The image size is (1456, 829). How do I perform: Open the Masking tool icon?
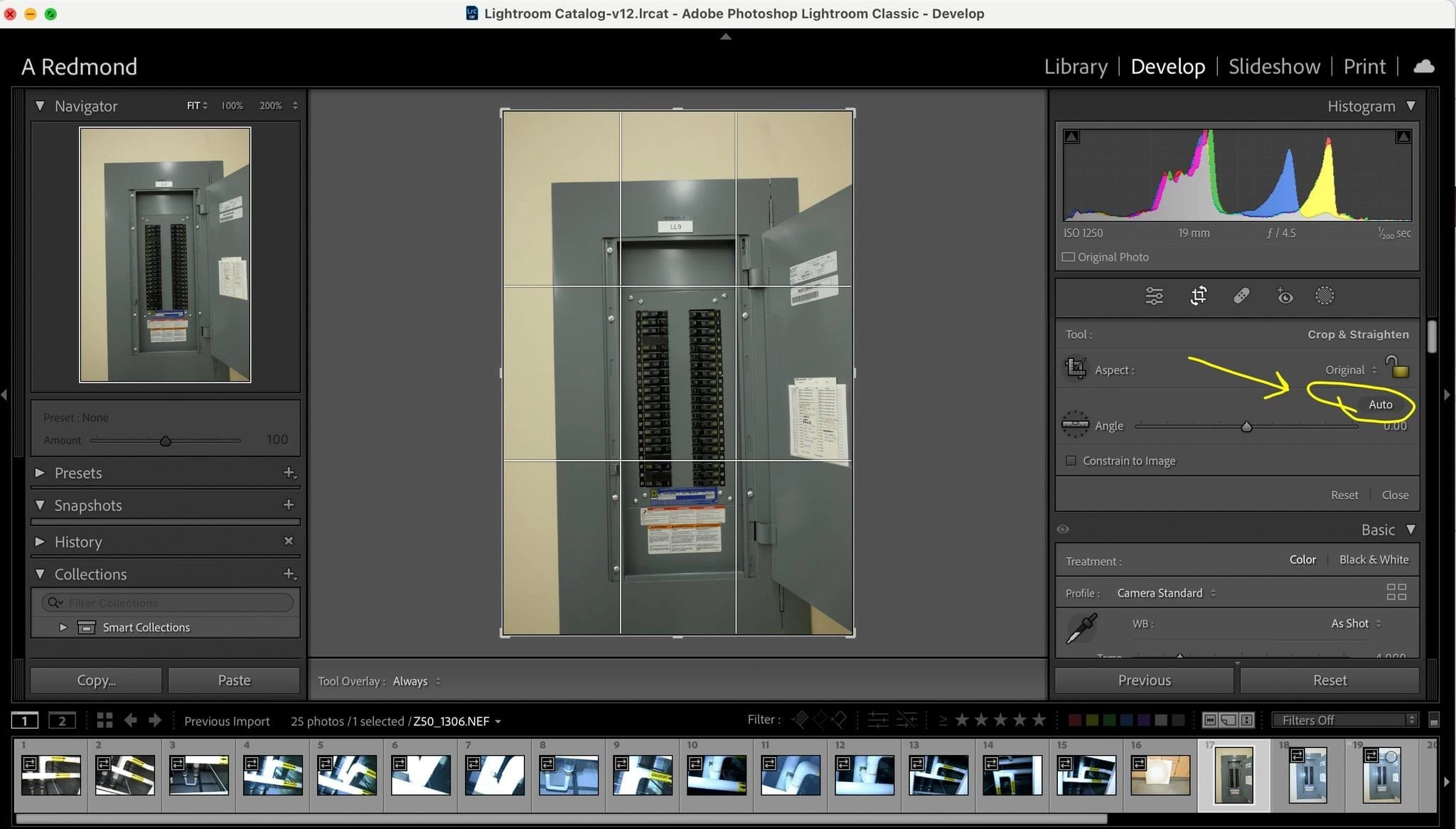[1324, 296]
